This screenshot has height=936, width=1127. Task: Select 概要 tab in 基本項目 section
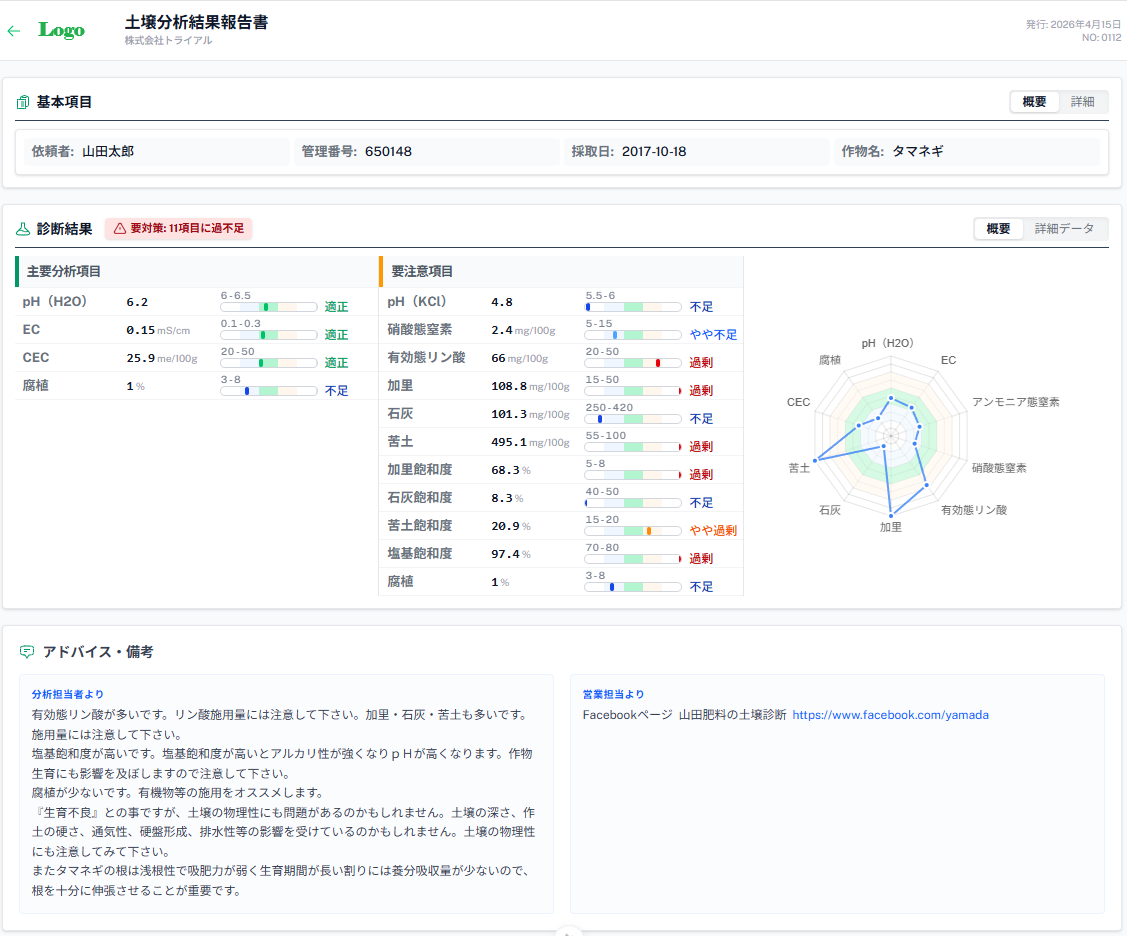1034,102
